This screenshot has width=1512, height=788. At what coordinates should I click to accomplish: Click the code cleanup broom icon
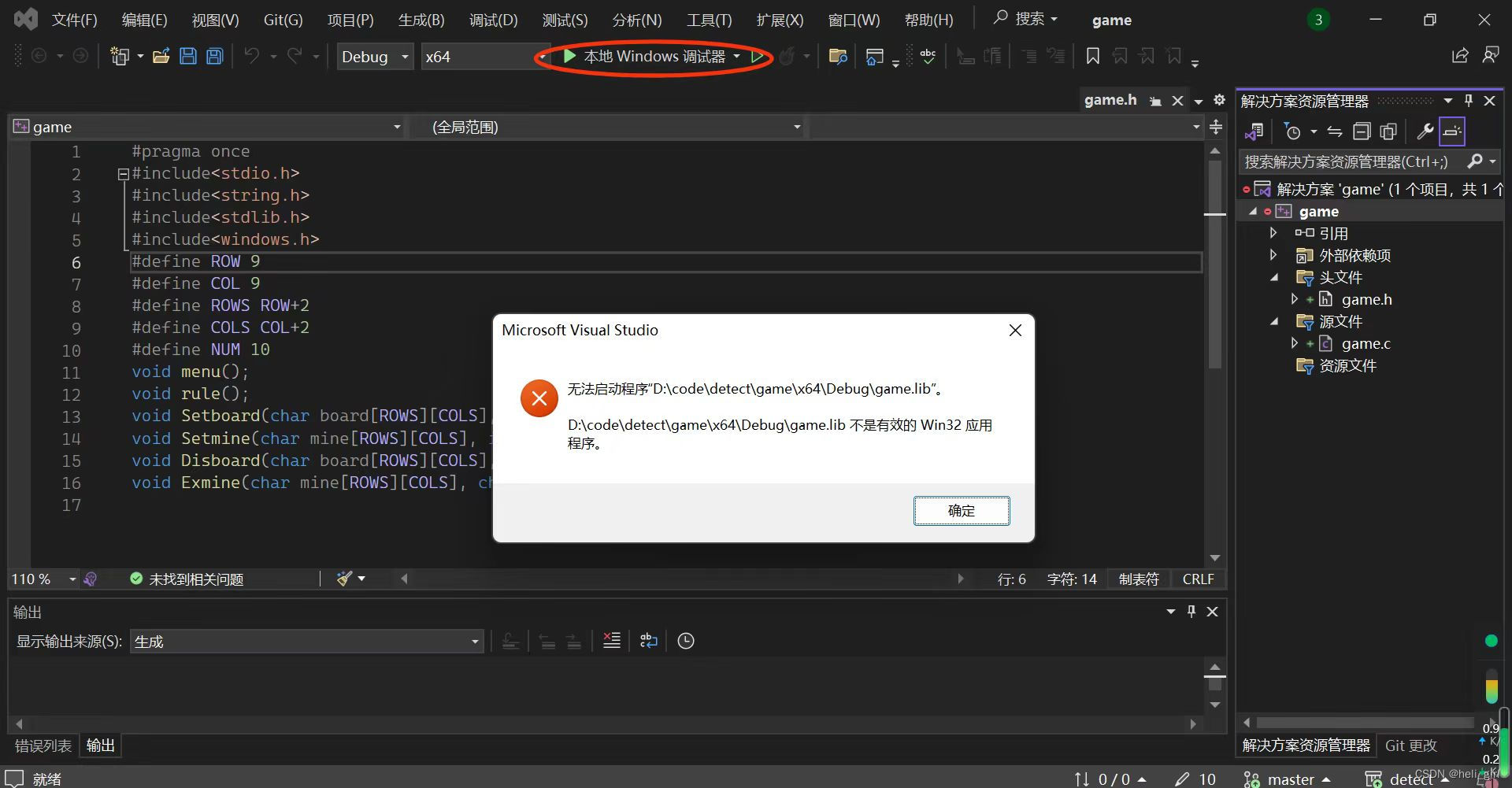pos(344,579)
